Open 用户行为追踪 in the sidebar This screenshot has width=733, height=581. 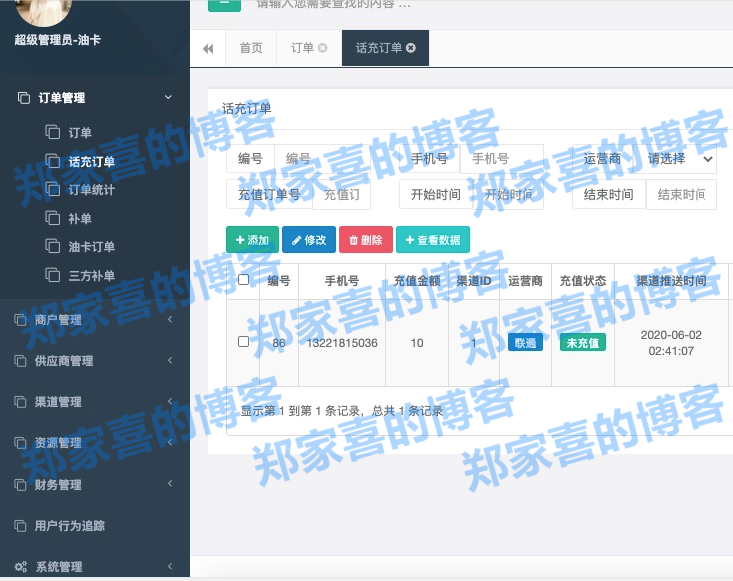point(70,526)
